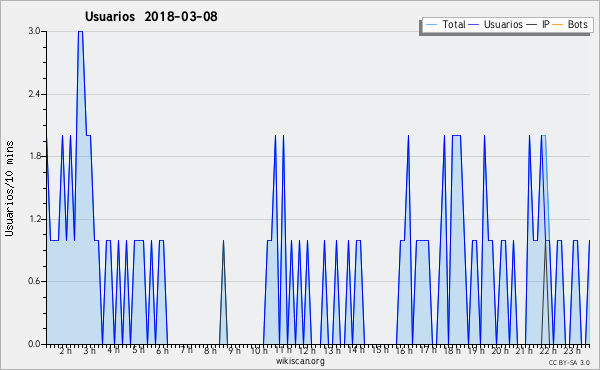Click the IP legend entry
Screen dimensions: 600x370
pyautogui.click(x=538, y=24)
